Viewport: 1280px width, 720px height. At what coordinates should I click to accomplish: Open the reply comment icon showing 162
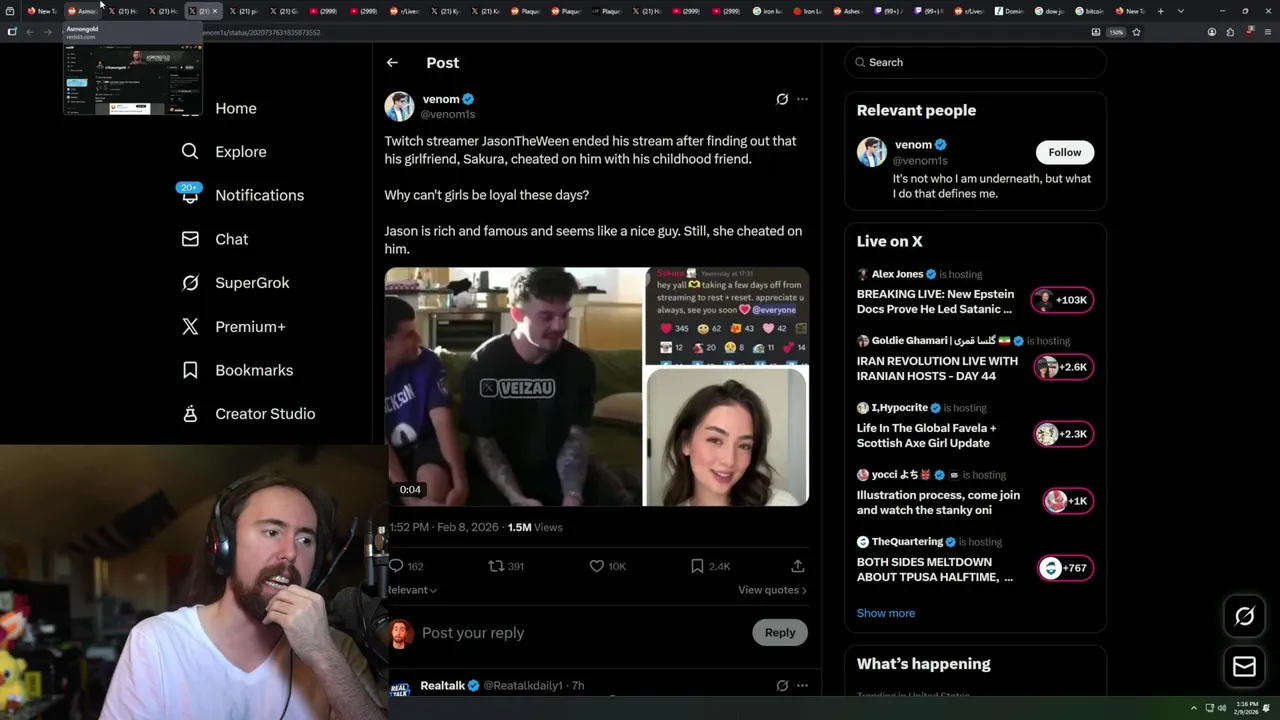(x=397, y=566)
